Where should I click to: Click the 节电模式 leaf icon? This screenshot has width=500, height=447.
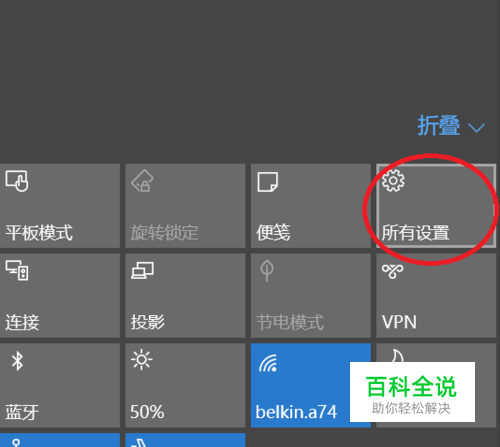pos(267,270)
